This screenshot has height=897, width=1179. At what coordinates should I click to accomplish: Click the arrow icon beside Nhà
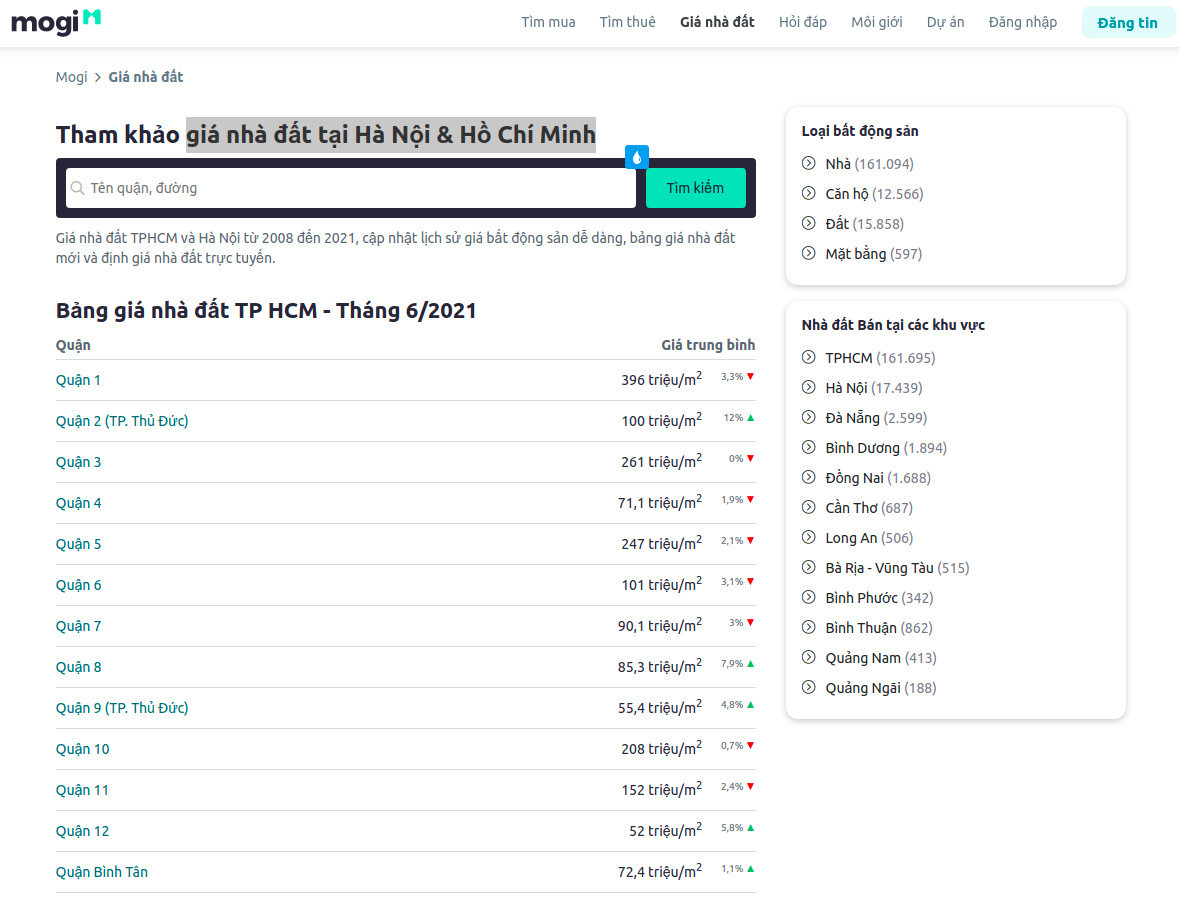click(x=808, y=163)
